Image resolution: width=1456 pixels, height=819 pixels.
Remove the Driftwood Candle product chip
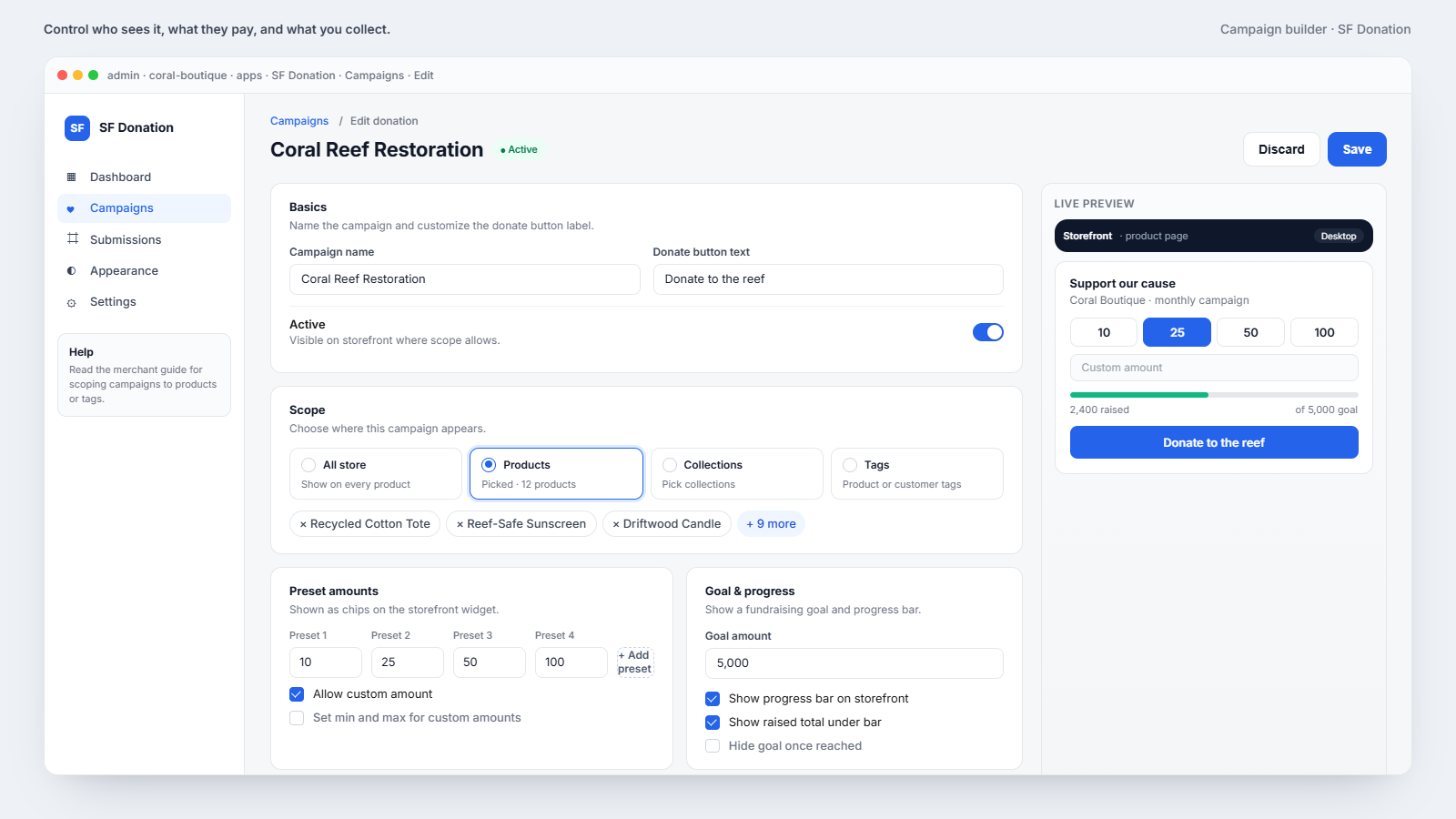pyautogui.click(x=616, y=524)
